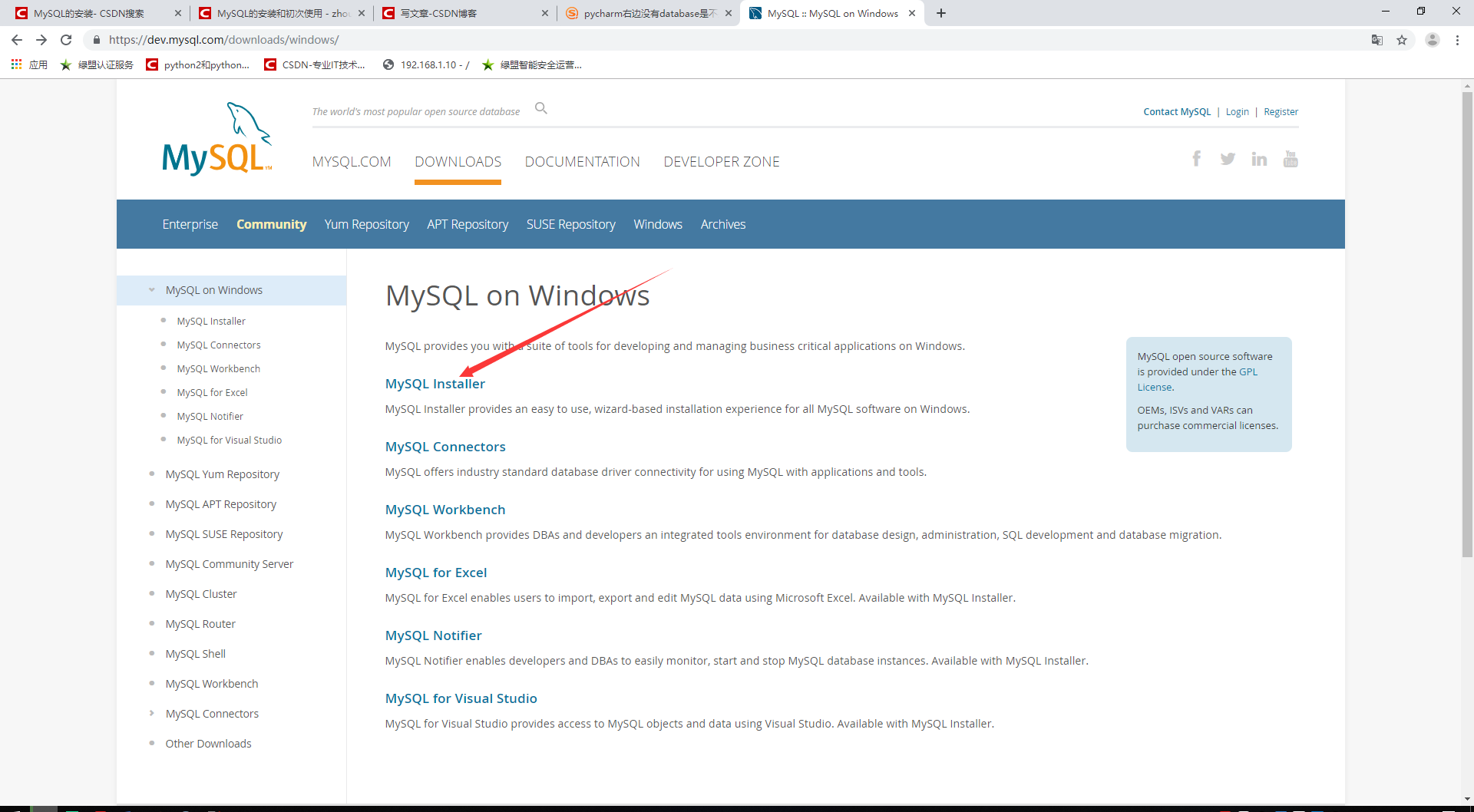Screen dimensions: 1474x812
Task: Open MySQL Shell in sidebar
Action: pyautogui.click(x=195, y=654)
